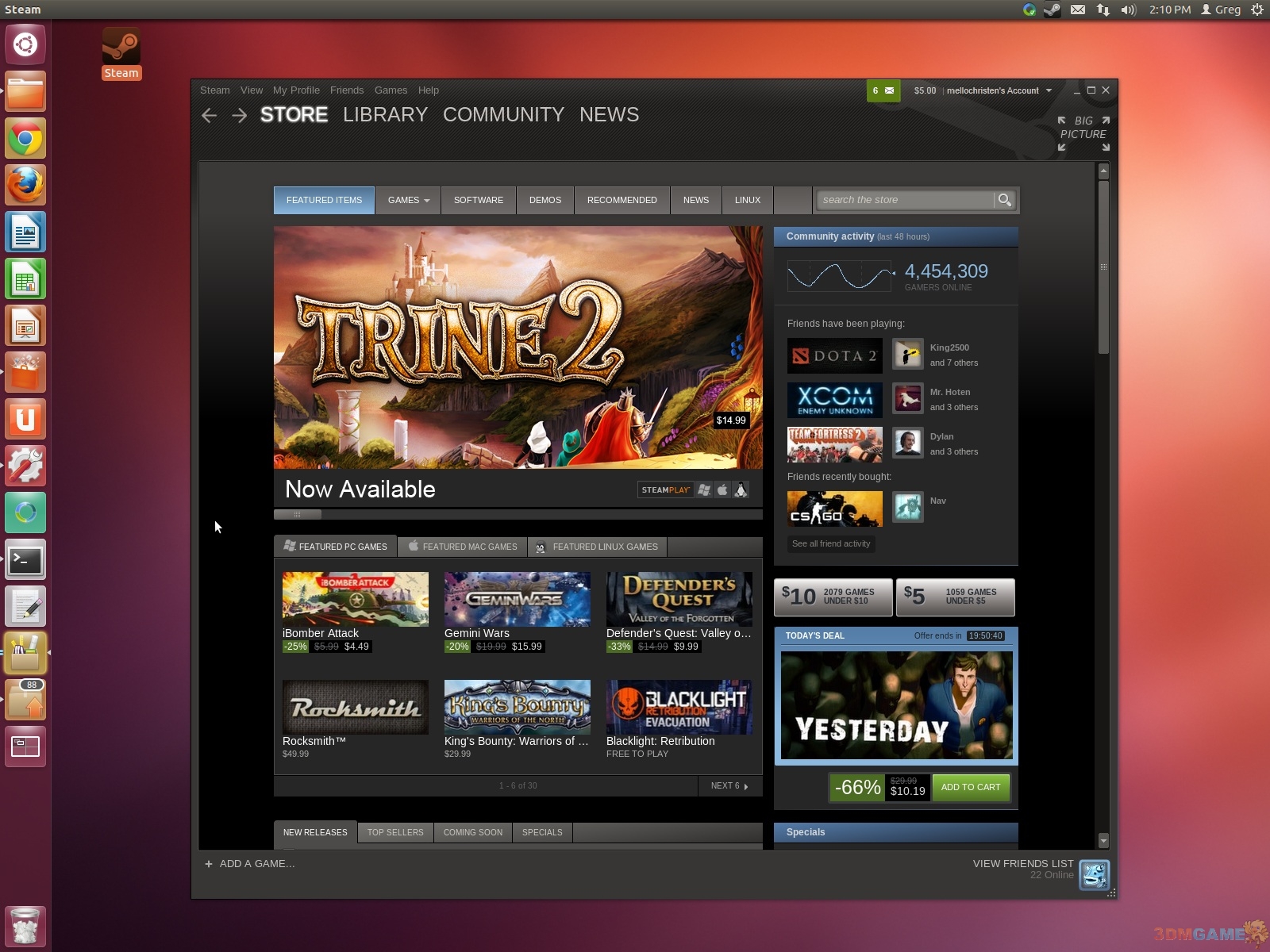Select the Featured Linux Games tab
1270x952 pixels.
tap(598, 547)
